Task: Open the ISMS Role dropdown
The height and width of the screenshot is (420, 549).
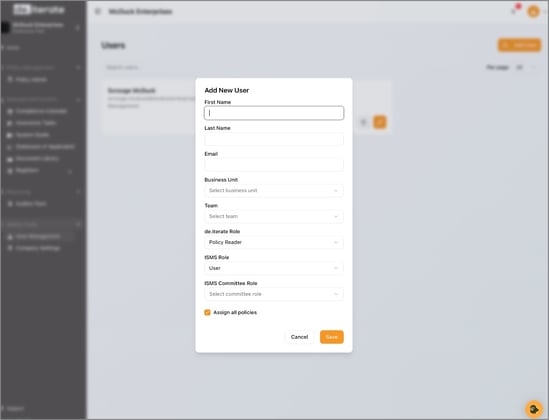Action: pos(274,268)
